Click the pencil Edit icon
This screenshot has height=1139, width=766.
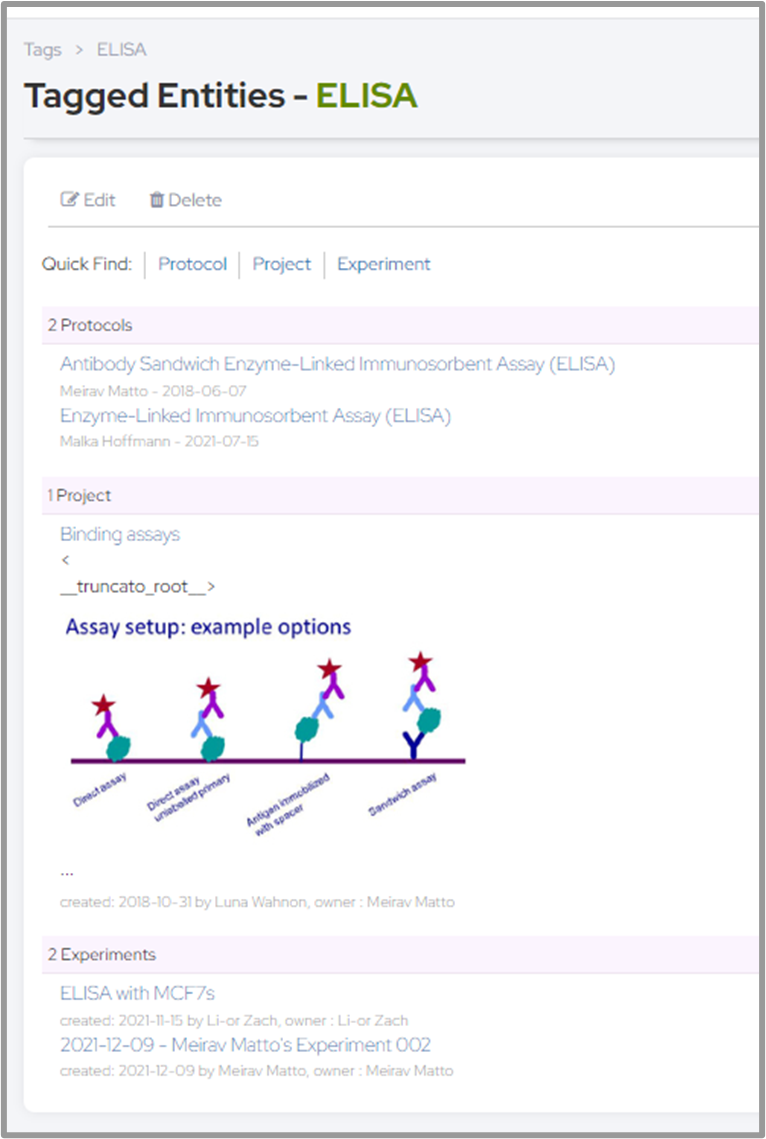pyautogui.click(x=70, y=200)
